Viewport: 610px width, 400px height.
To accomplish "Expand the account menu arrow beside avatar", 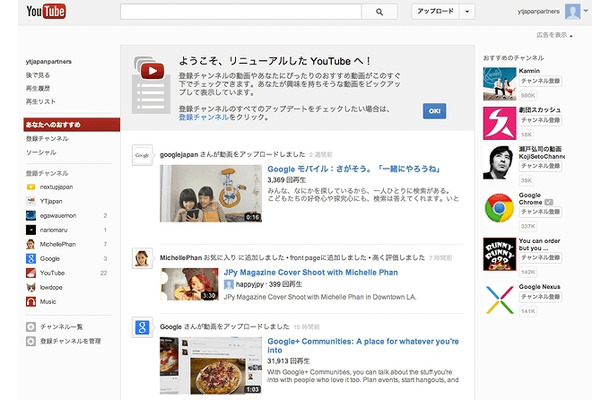I will [585, 11].
